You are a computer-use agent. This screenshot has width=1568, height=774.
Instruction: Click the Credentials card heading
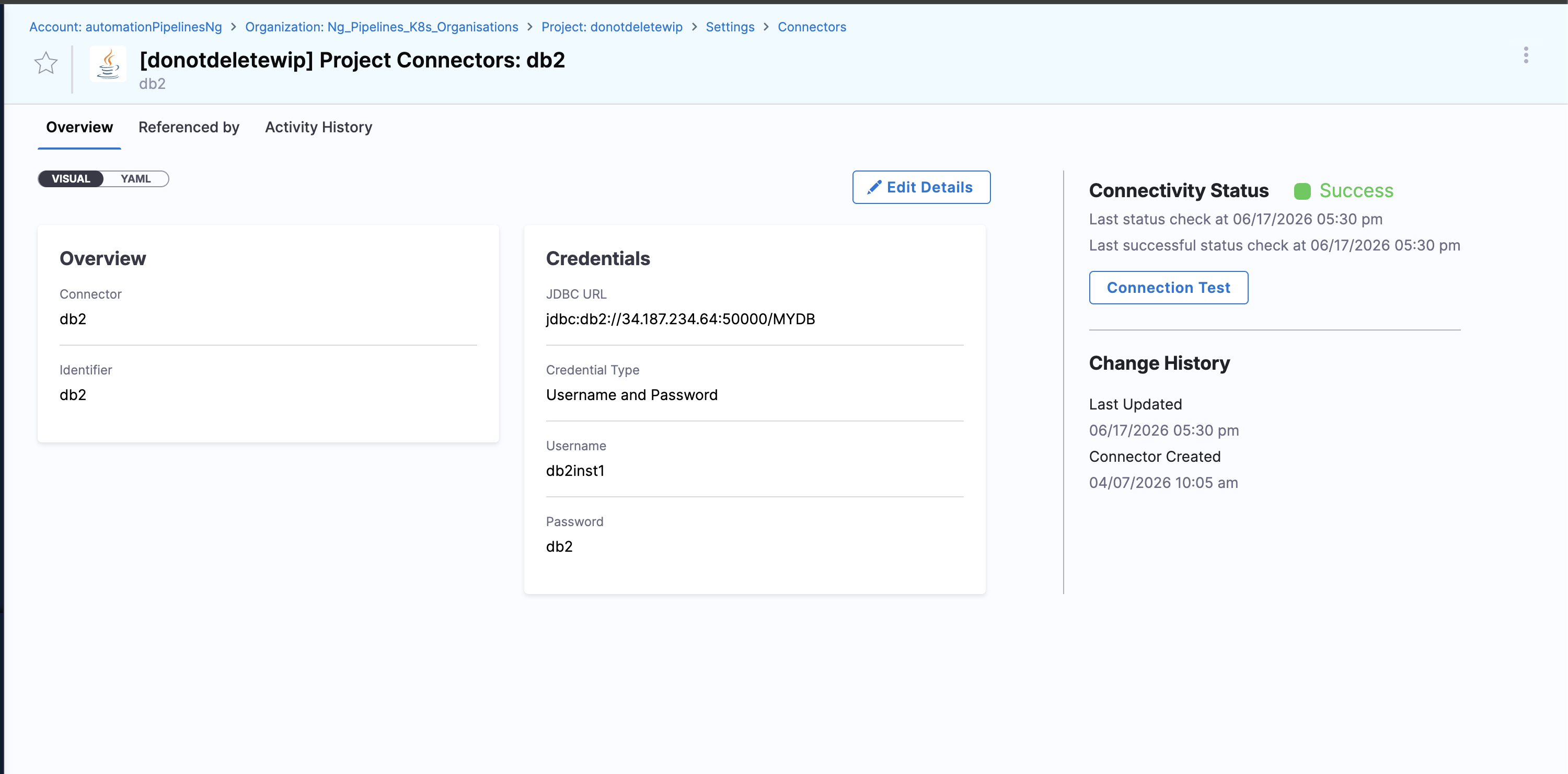(x=598, y=258)
